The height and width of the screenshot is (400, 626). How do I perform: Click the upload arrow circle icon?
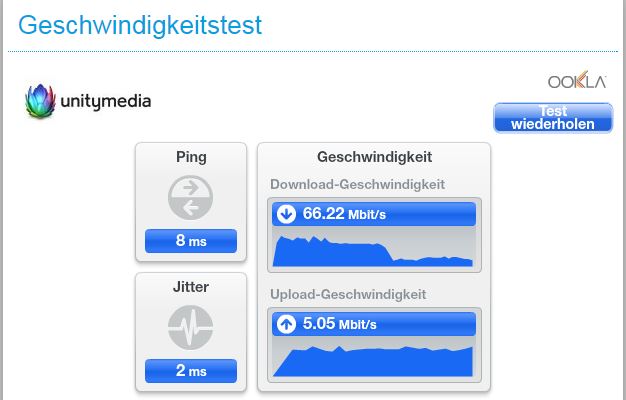point(286,324)
